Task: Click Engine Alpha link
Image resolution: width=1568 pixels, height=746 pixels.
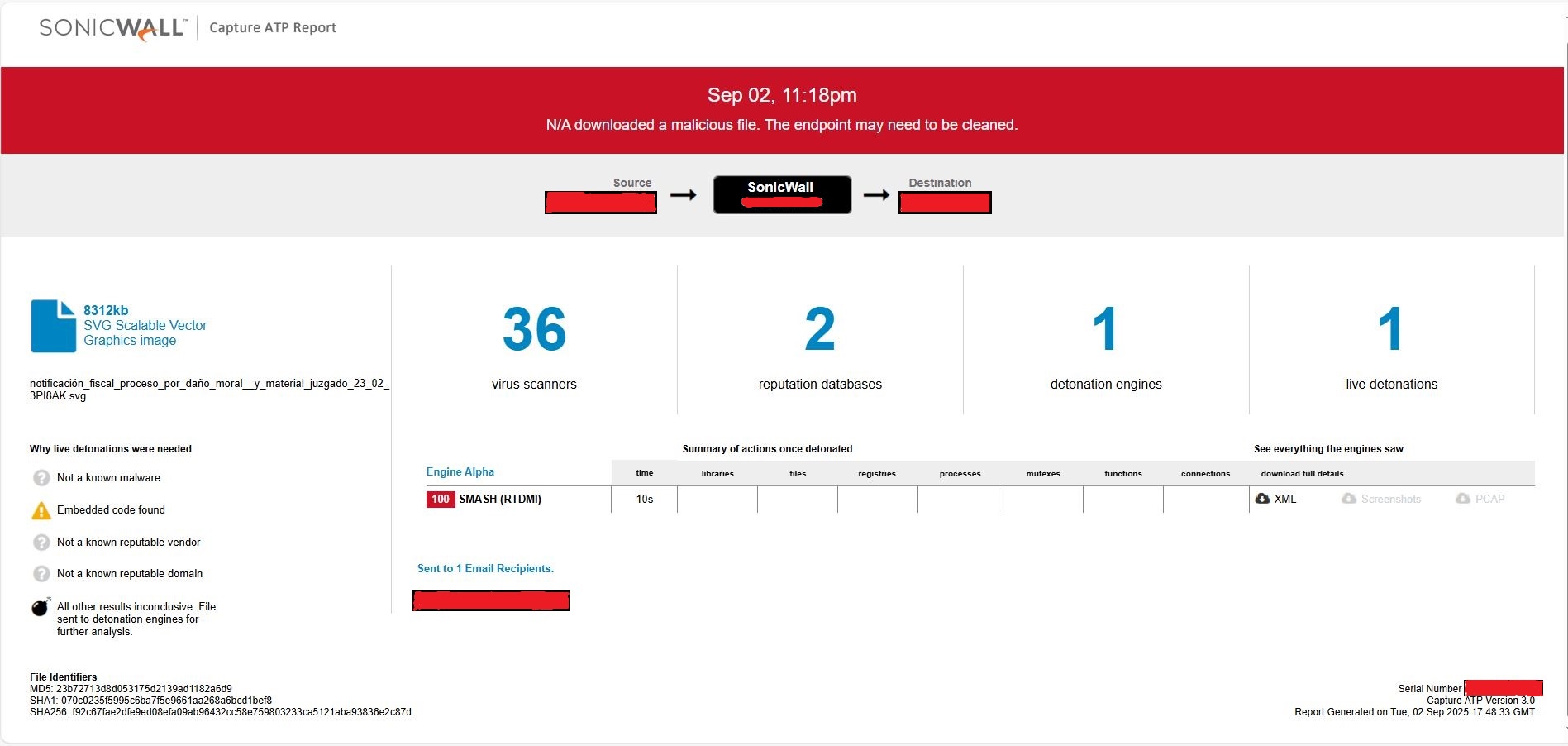Action: click(460, 472)
